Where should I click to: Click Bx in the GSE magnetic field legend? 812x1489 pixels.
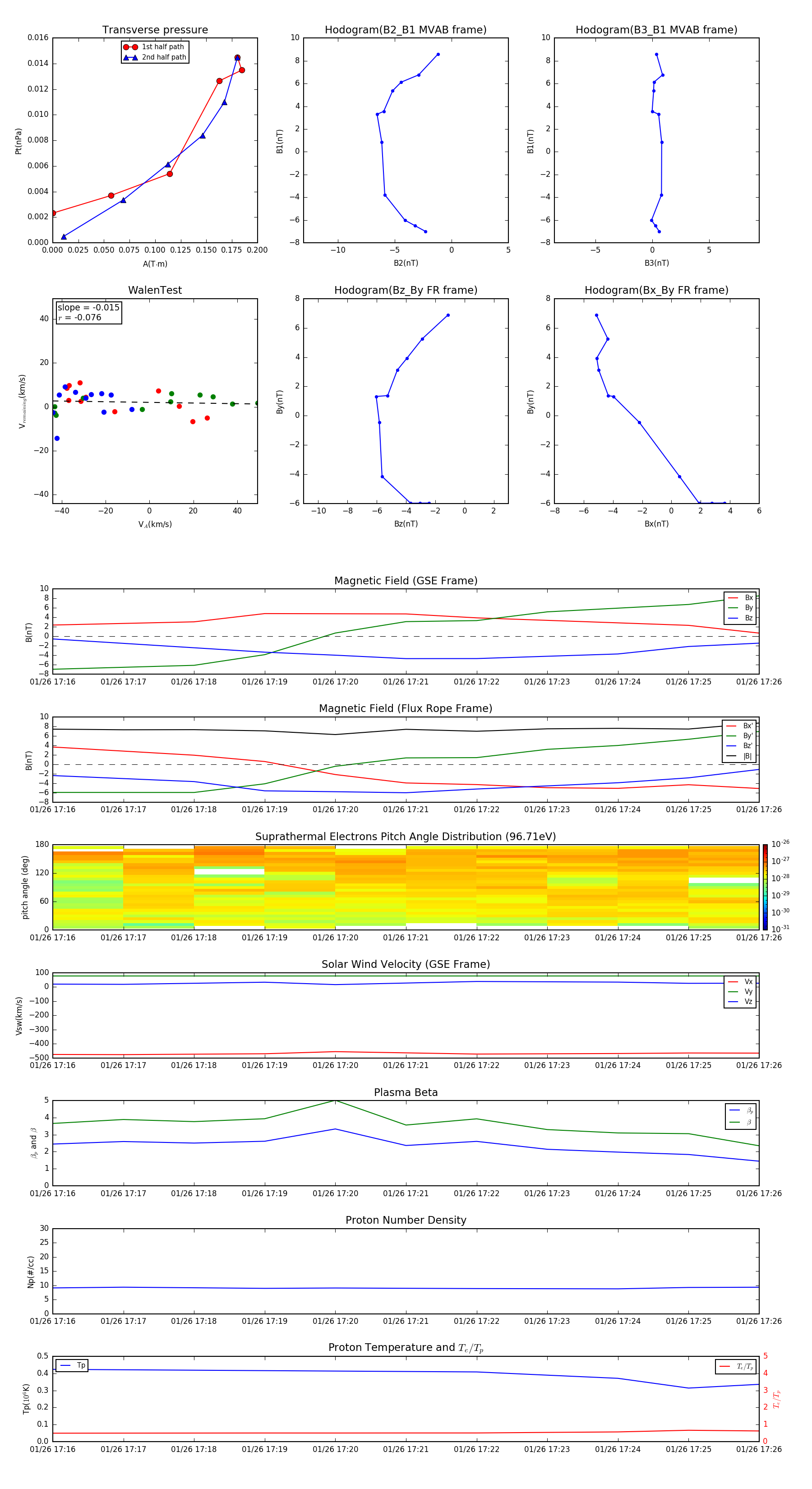(740, 598)
